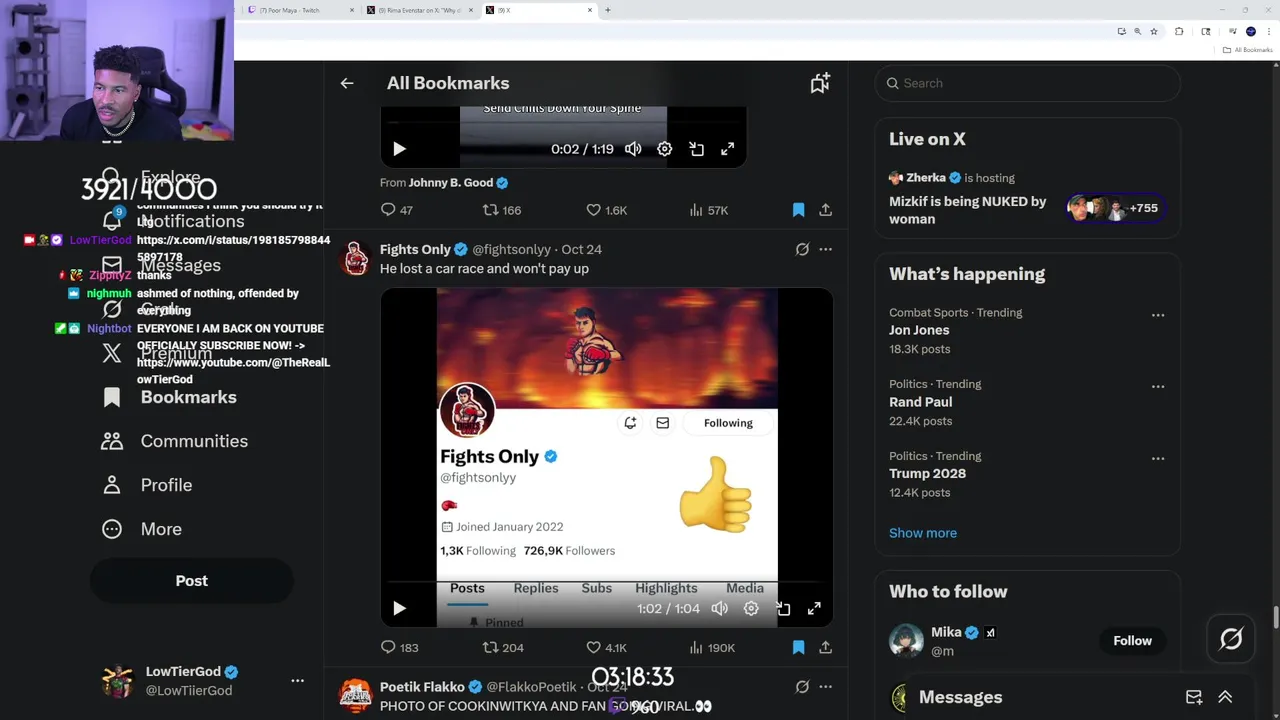Click Grok explain icon on Fights Only post
This screenshot has height=720, width=1280.
[x=802, y=249]
